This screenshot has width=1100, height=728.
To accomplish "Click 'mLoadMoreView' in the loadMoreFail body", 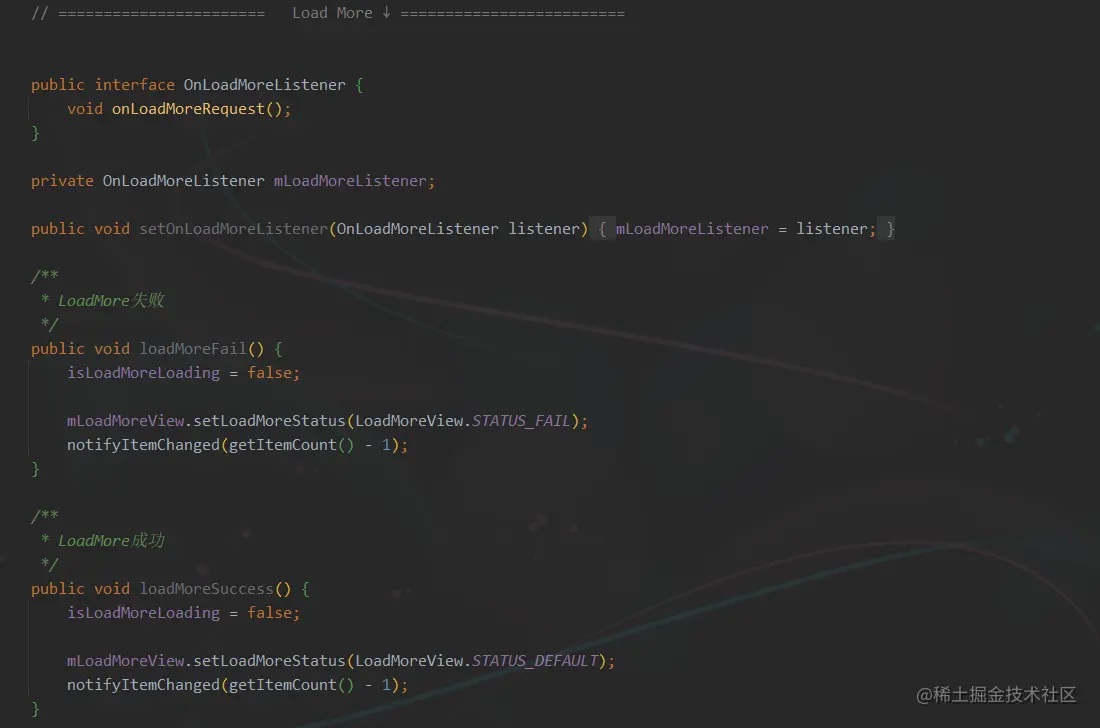I will [126, 421].
